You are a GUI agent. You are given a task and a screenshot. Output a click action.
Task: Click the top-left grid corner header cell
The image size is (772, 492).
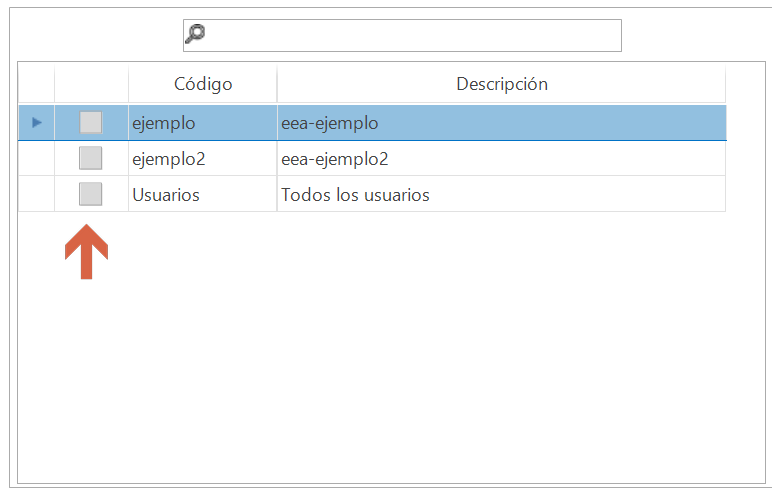37,84
